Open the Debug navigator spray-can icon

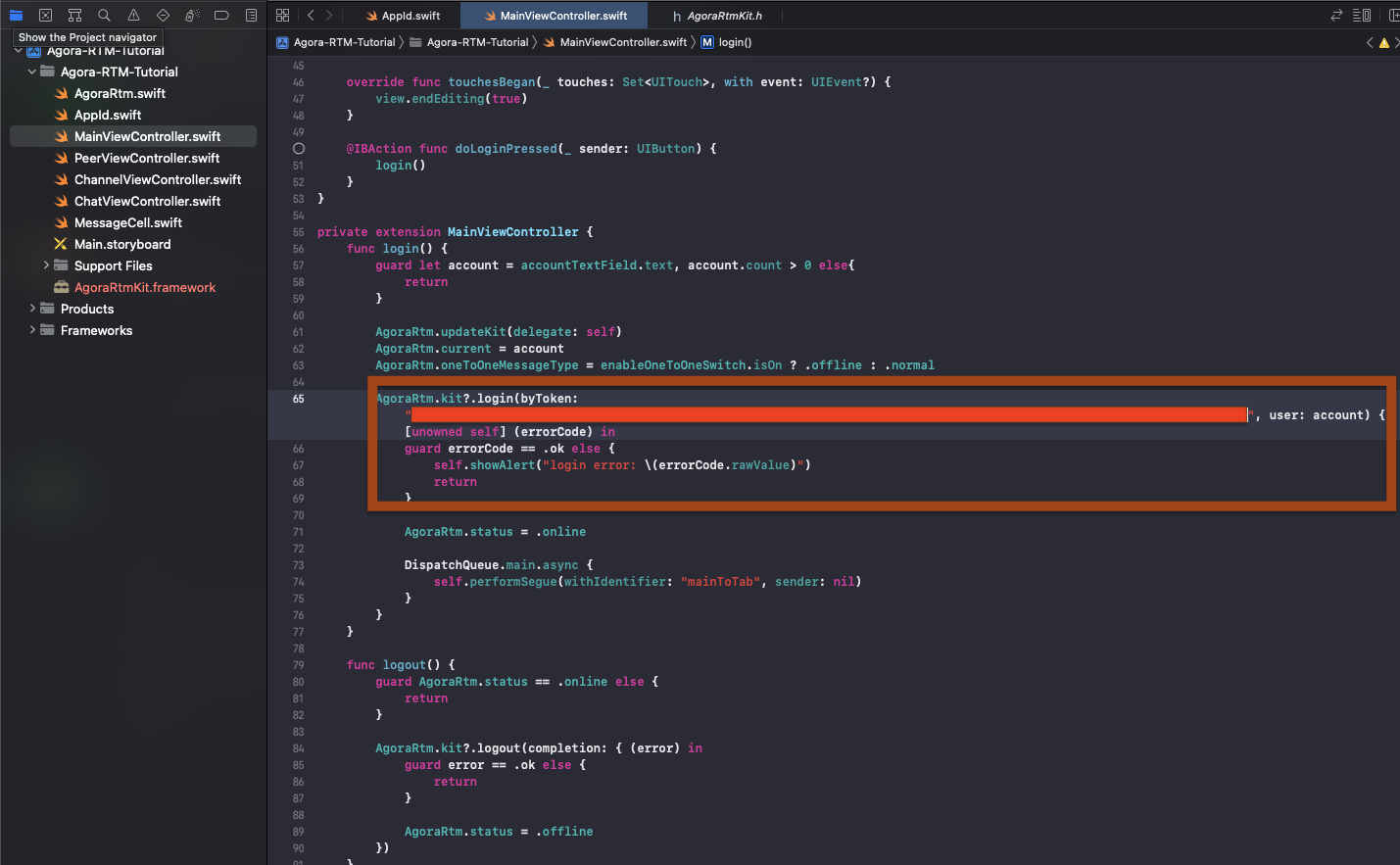coord(192,15)
